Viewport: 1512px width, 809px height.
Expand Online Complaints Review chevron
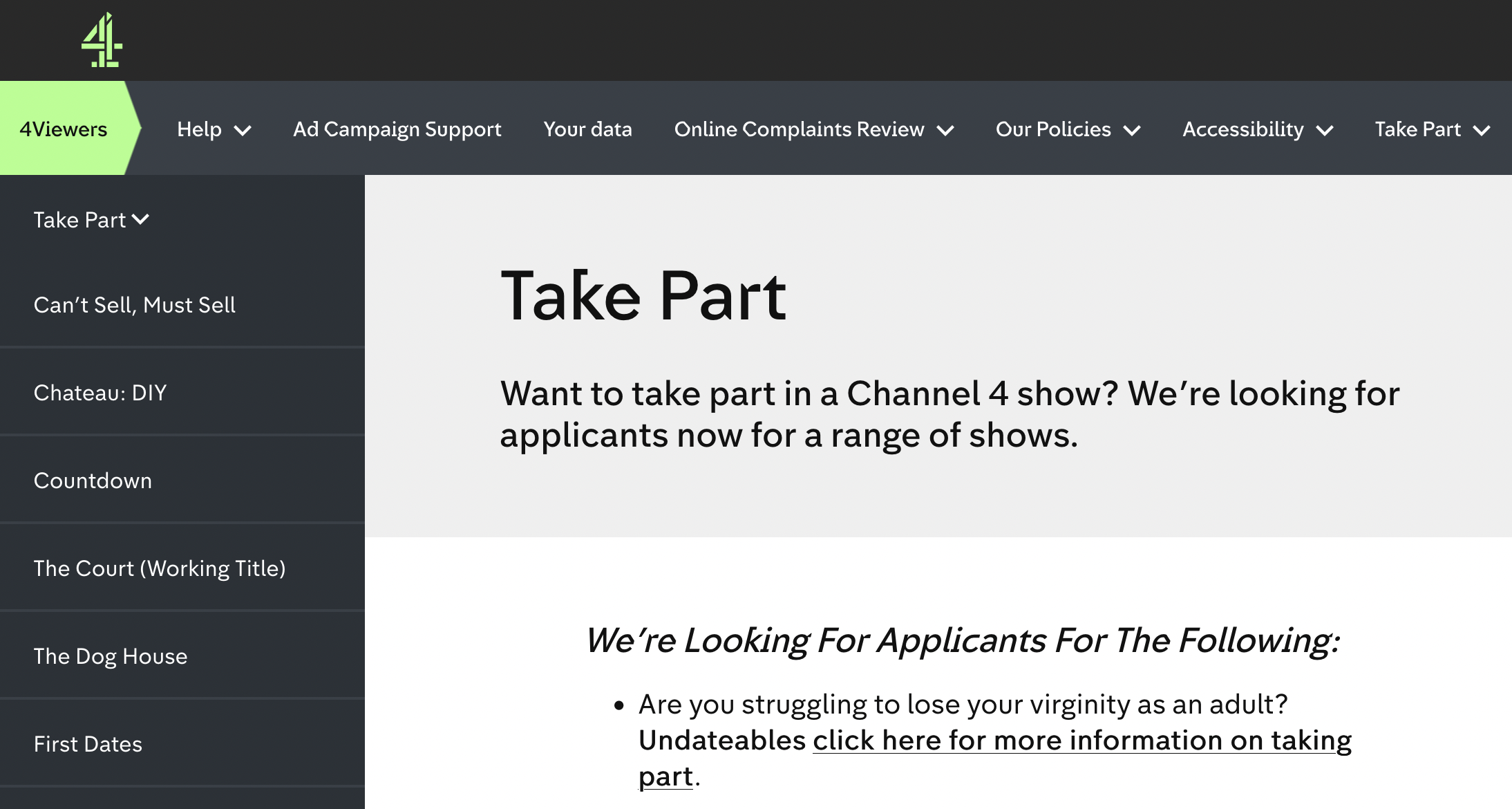[x=945, y=130]
